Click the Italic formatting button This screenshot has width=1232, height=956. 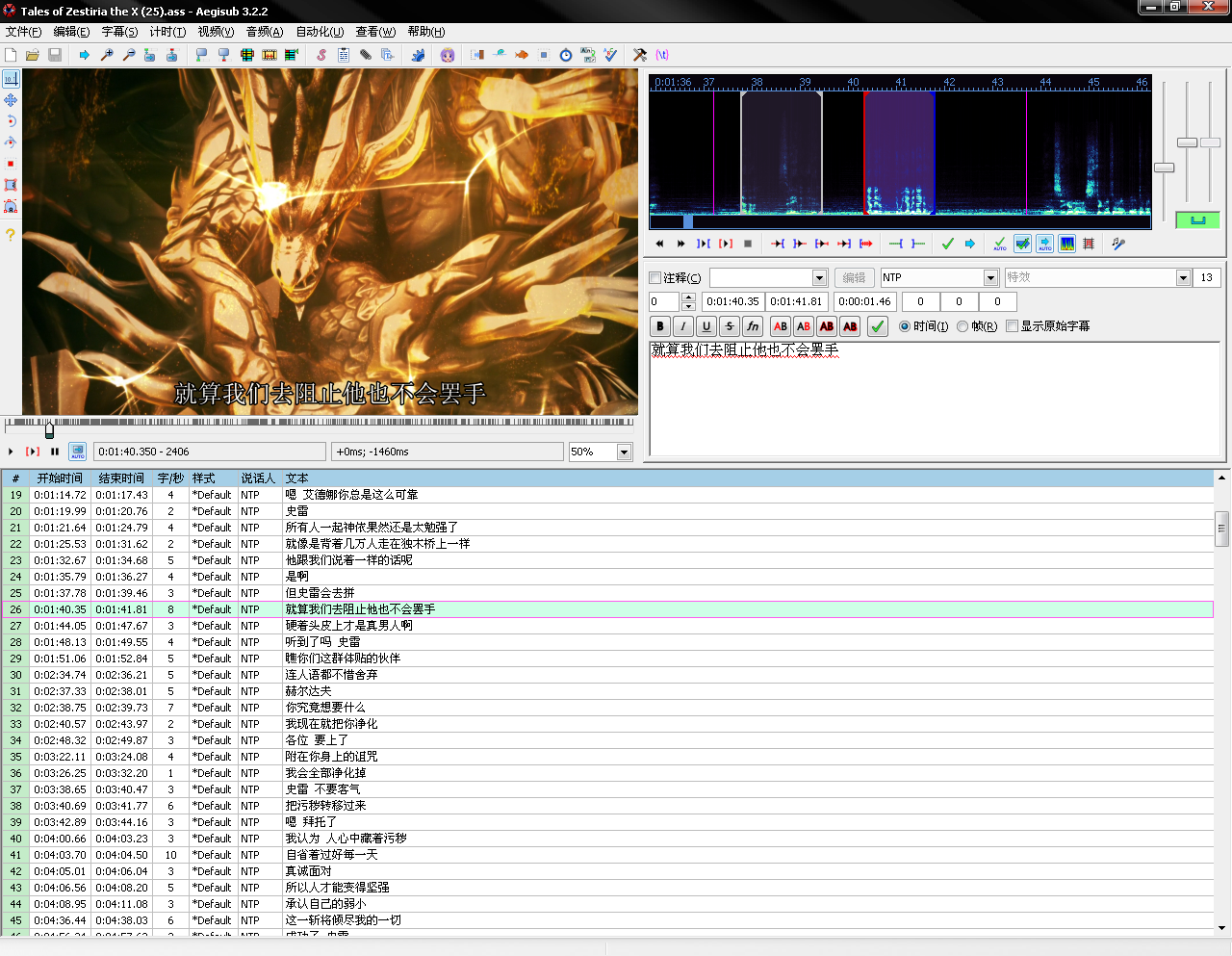[x=683, y=326]
